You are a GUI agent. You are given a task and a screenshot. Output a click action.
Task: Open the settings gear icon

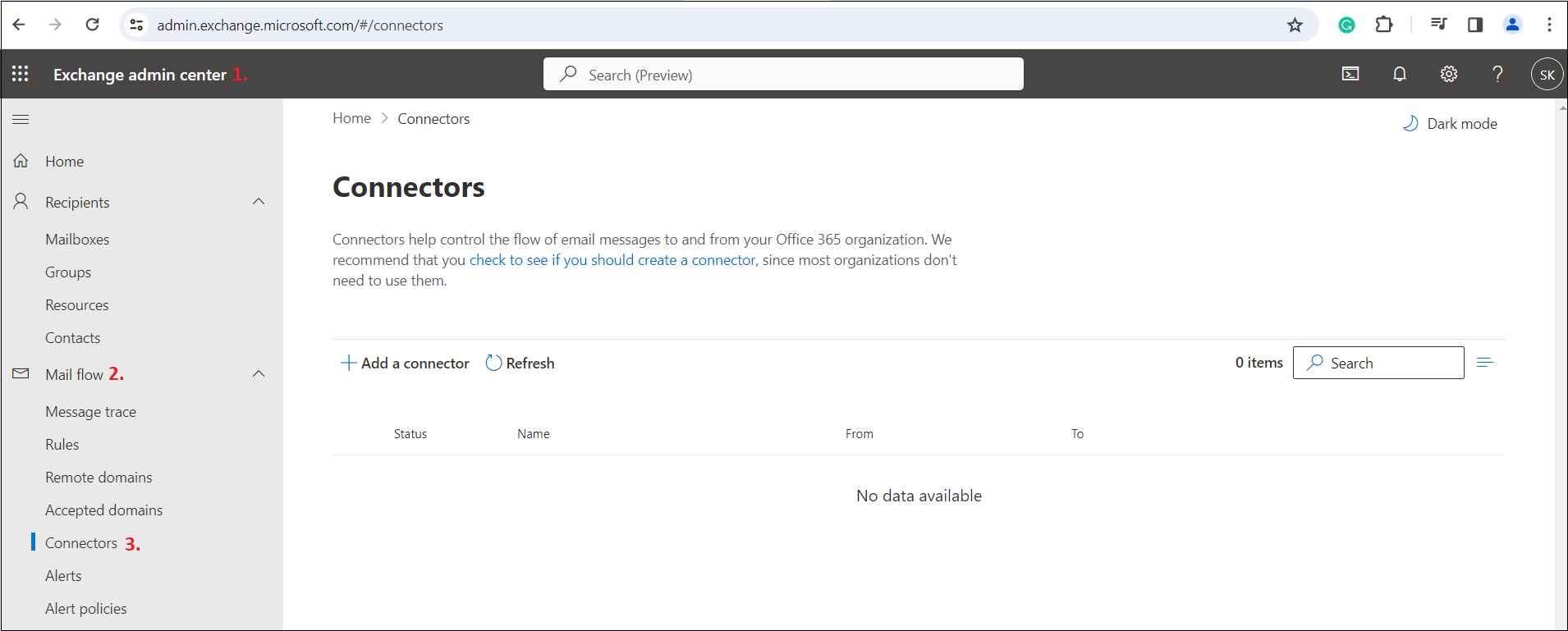tap(1449, 74)
